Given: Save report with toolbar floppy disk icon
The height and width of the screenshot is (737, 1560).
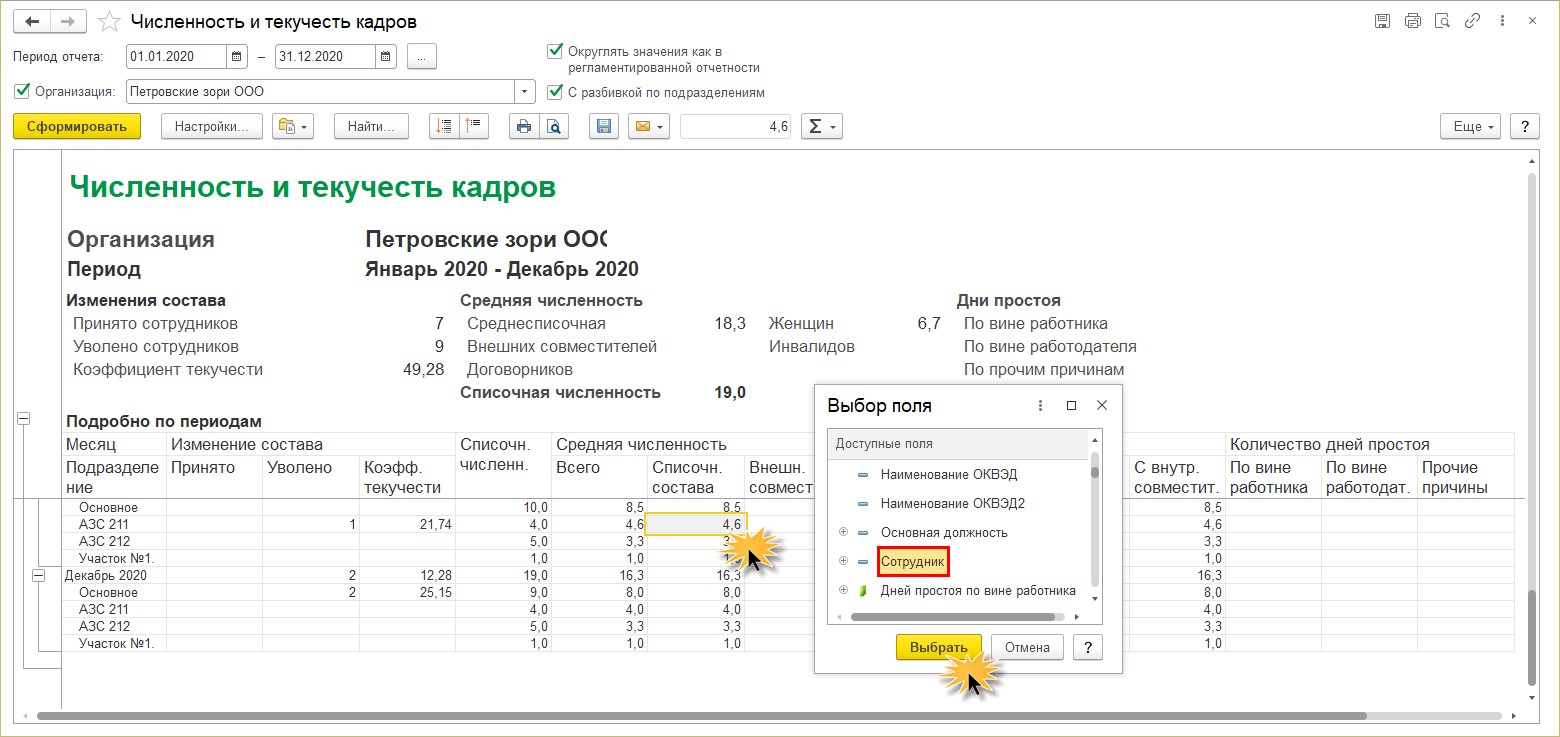Looking at the screenshot, I should click(x=604, y=127).
